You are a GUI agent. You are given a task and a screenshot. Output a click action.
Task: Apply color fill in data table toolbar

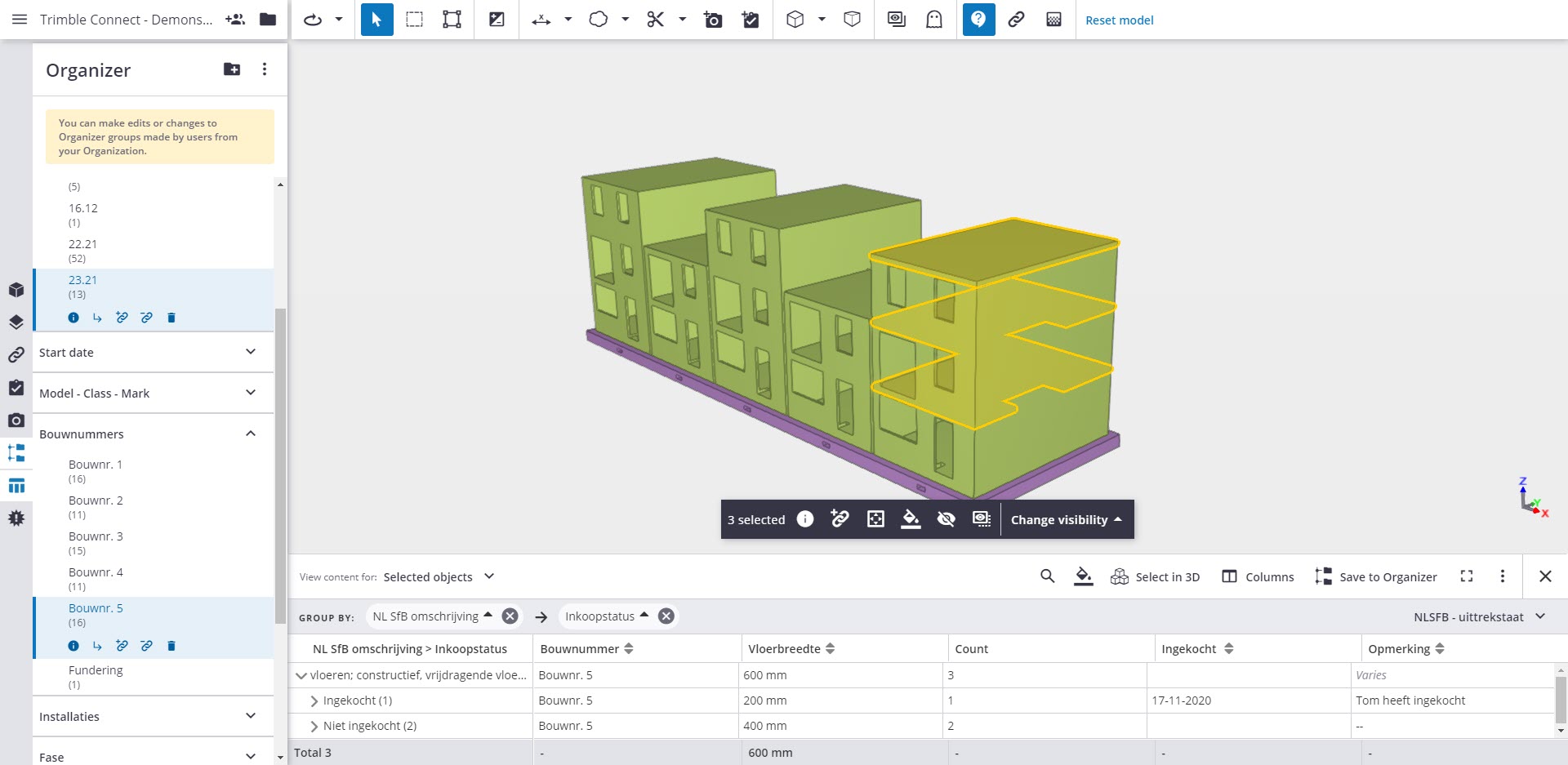click(x=1084, y=576)
